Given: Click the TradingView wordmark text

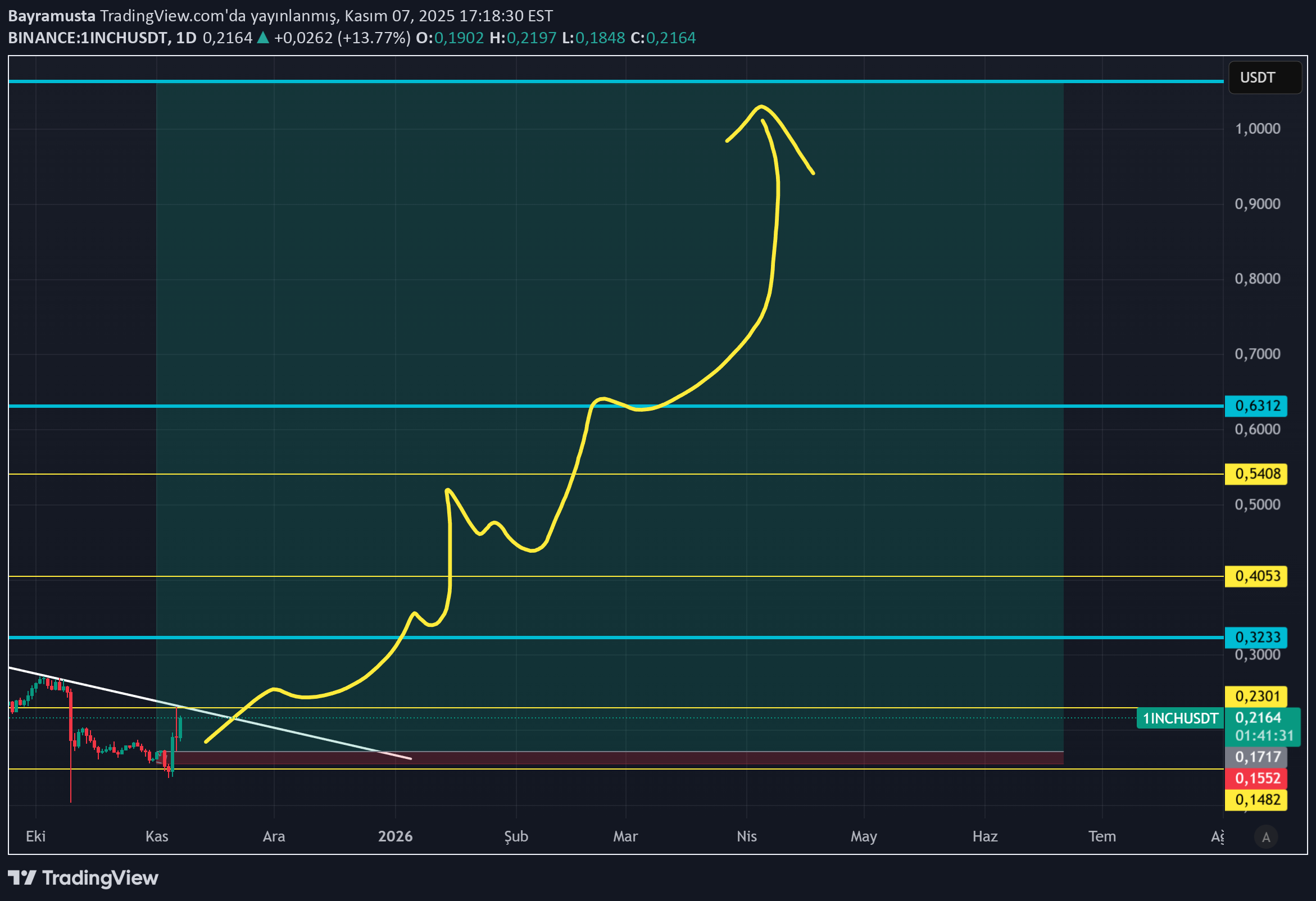Looking at the screenshot, I should point(100,878).
